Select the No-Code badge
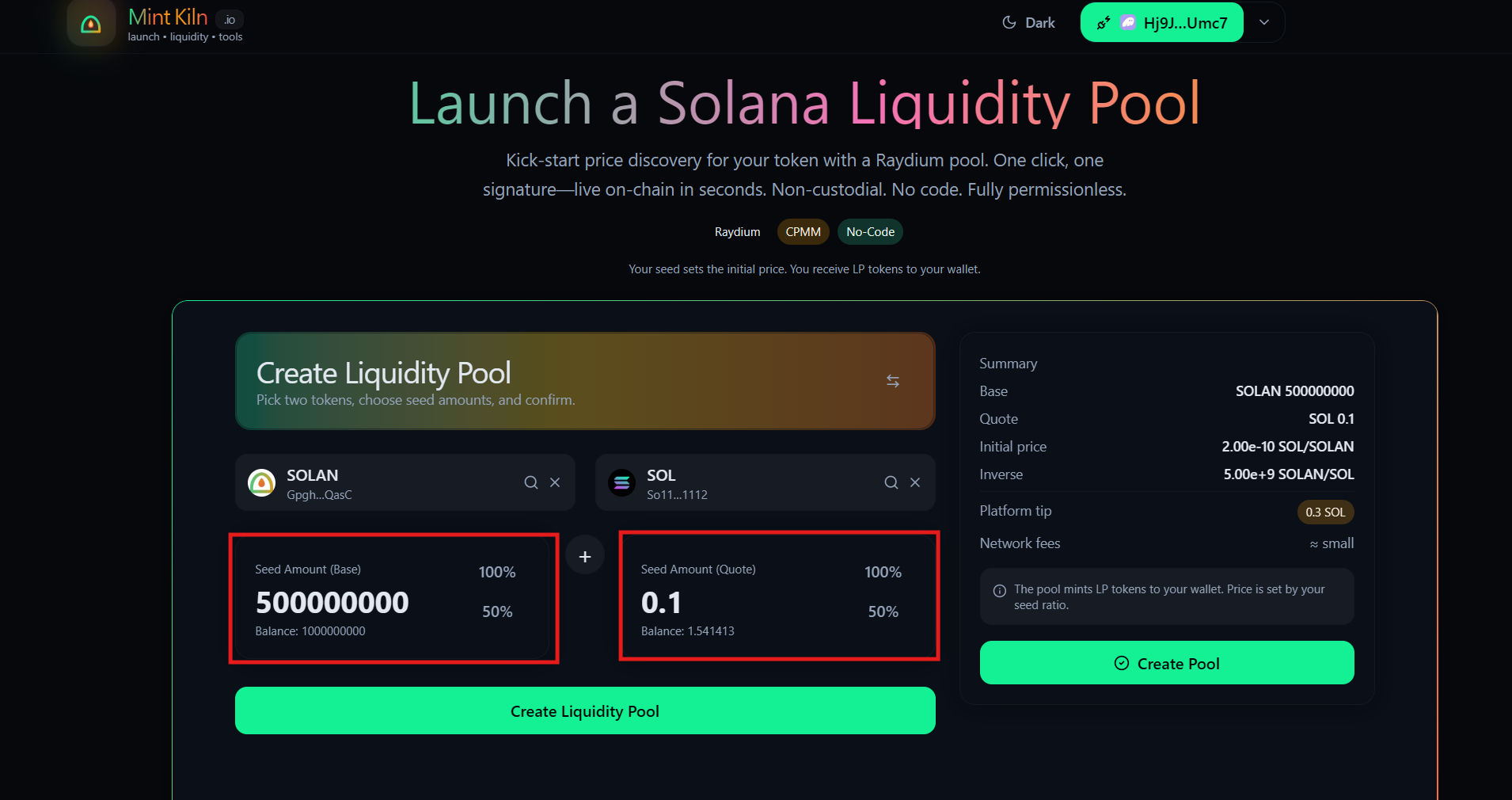1512x800 pixels. (869, 231)
